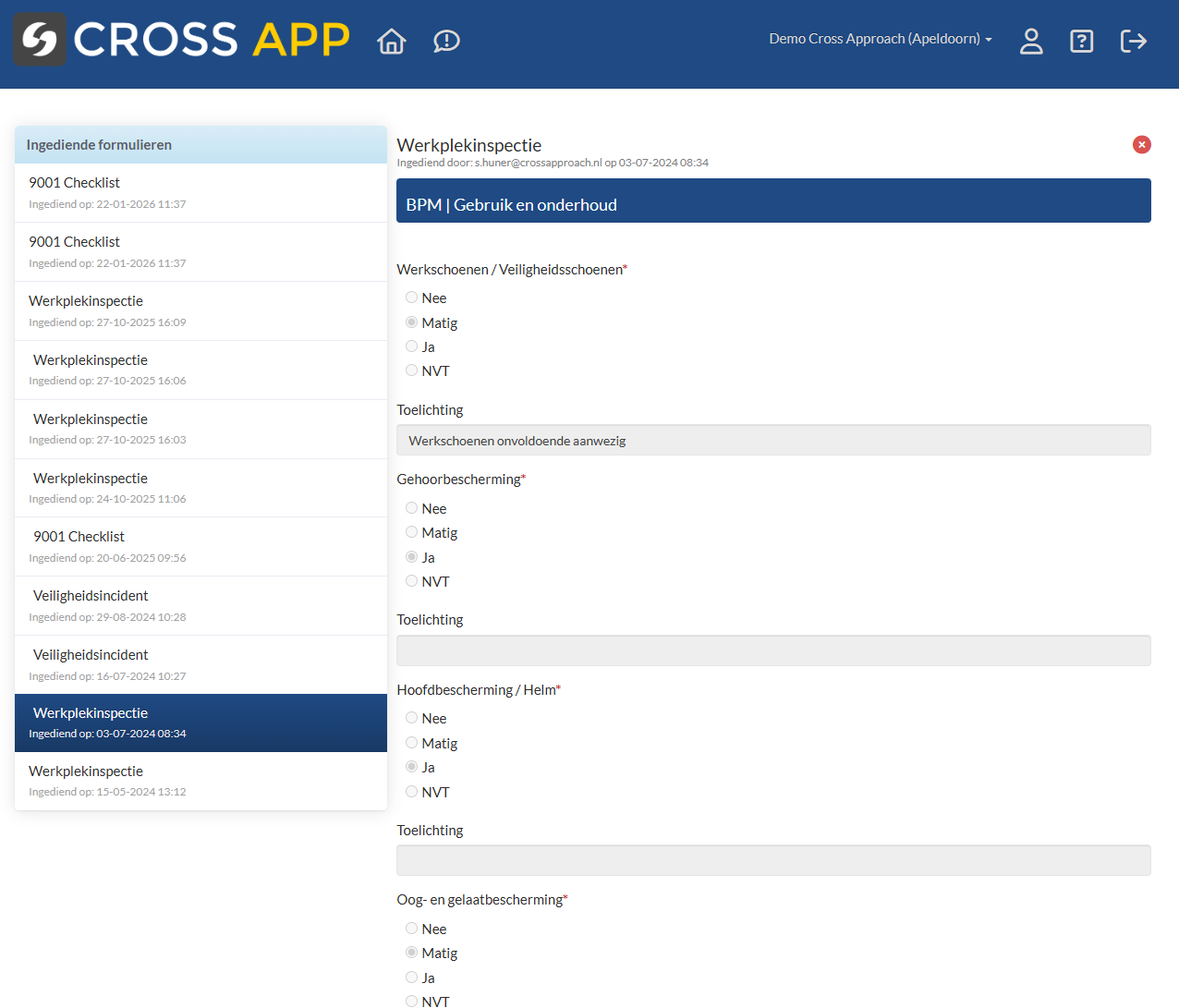This screenshot has height=1008, width=1179.
Task: Open the help question mark icon
Action: (1081, 41)
